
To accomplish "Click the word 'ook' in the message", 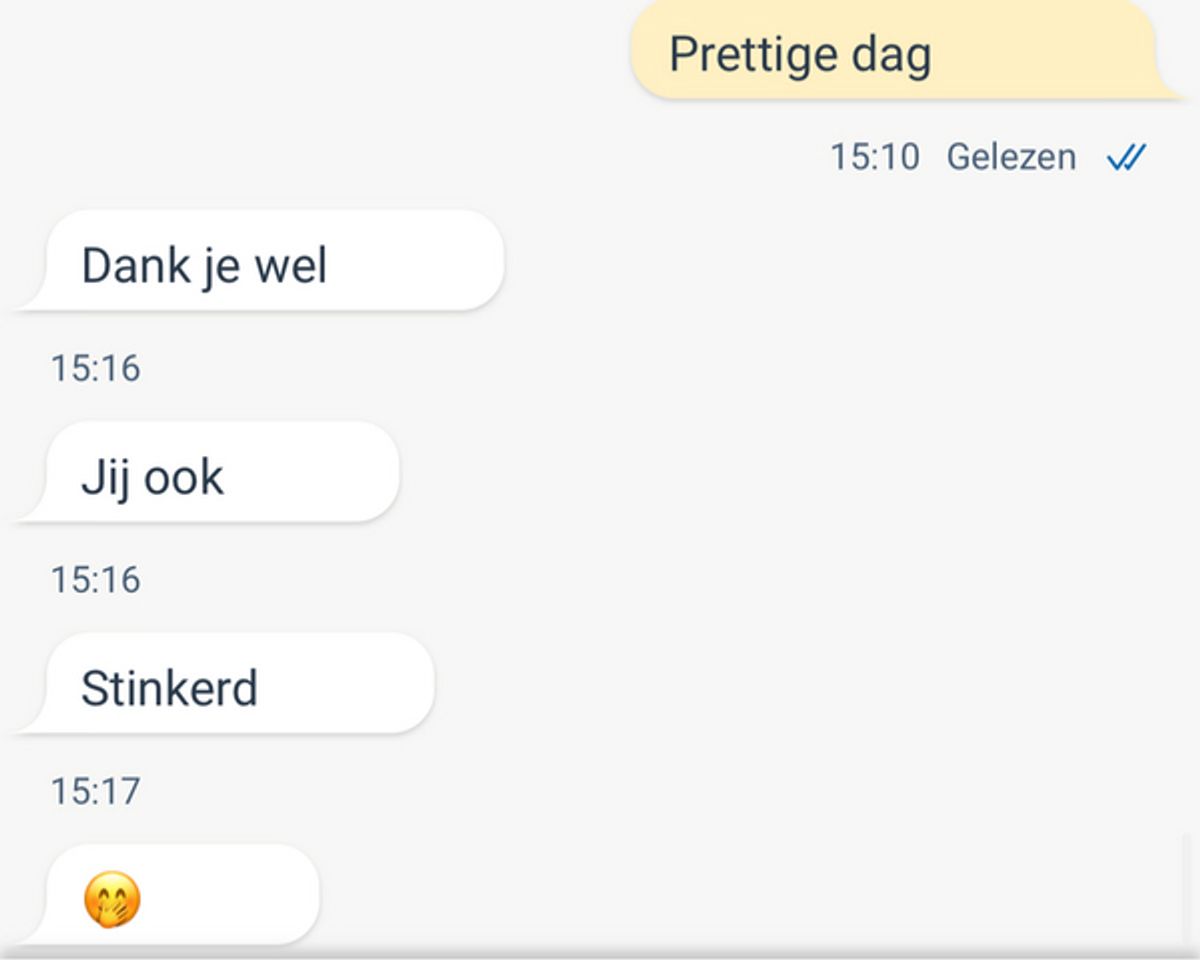I will pos(183,478).
